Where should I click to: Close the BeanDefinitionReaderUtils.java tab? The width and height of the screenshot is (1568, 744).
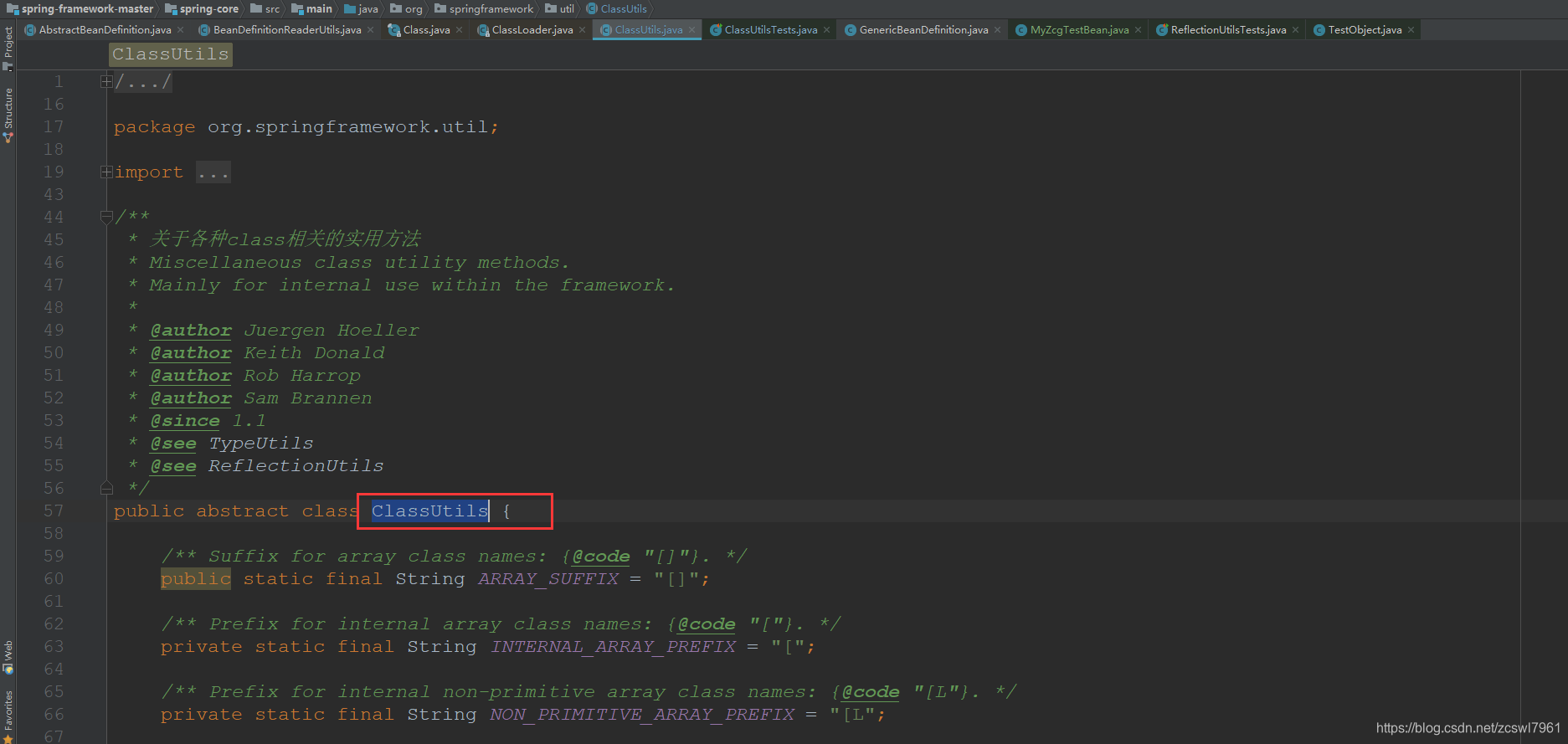click(370, 30)
